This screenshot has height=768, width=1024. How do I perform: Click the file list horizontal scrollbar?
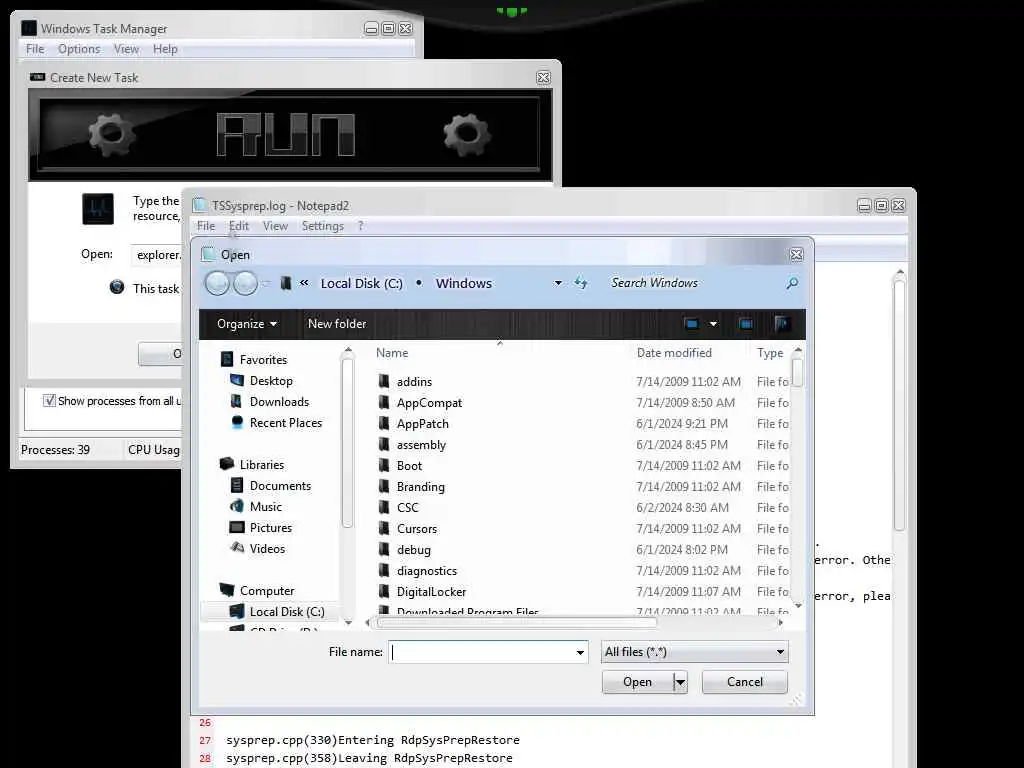(516, 622)
